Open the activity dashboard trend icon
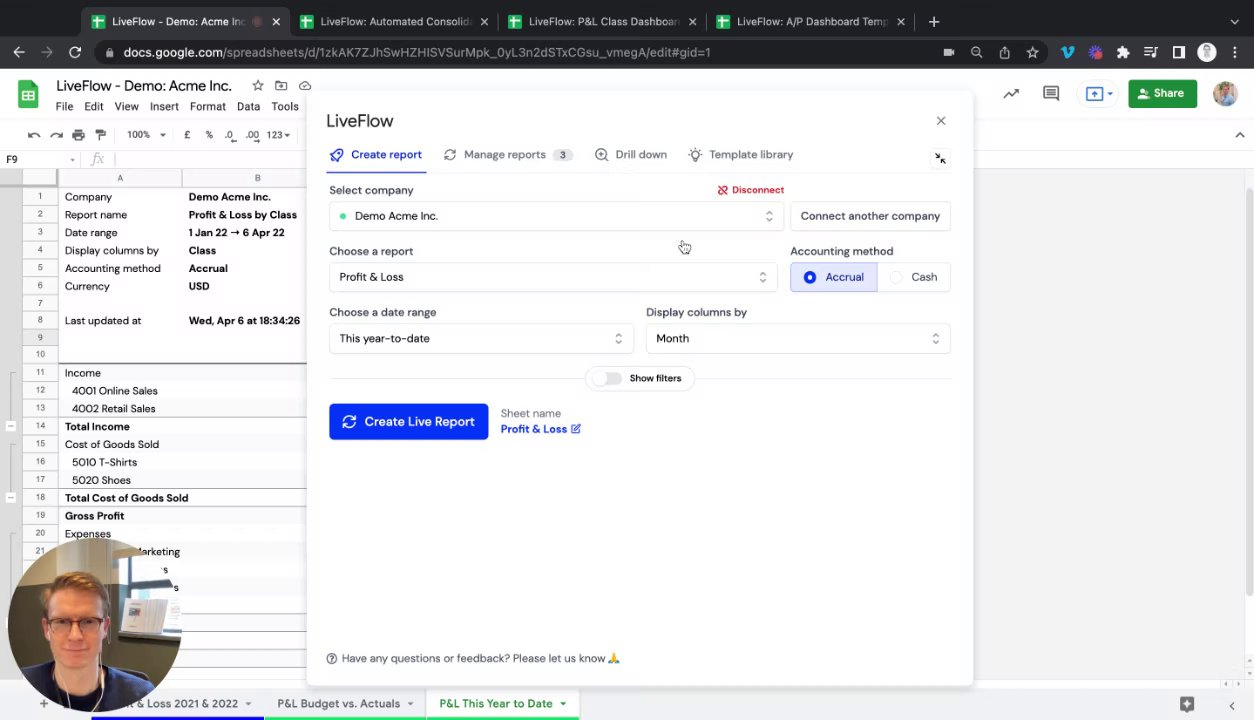Screen dimensions: 1254x720 click(x=1011, y=93)
